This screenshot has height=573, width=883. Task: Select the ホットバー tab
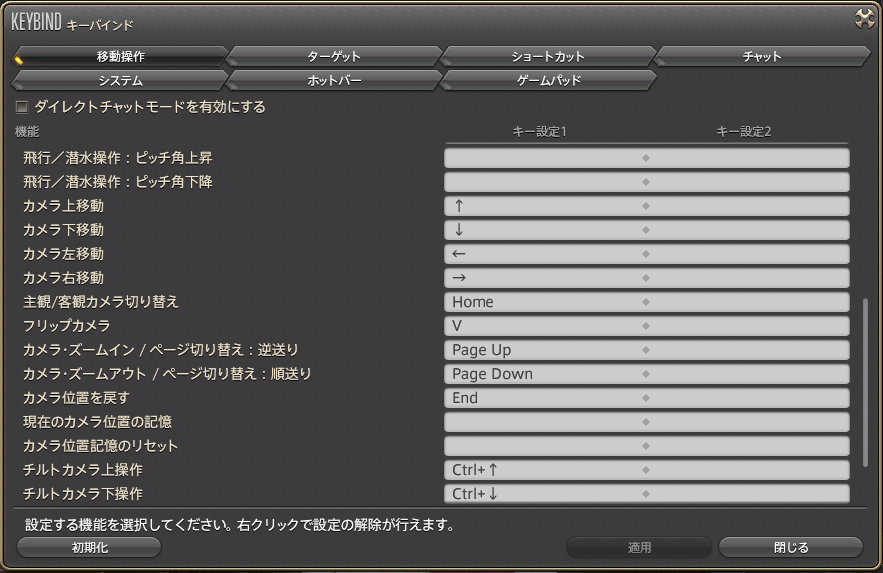[x=334, y=80]
